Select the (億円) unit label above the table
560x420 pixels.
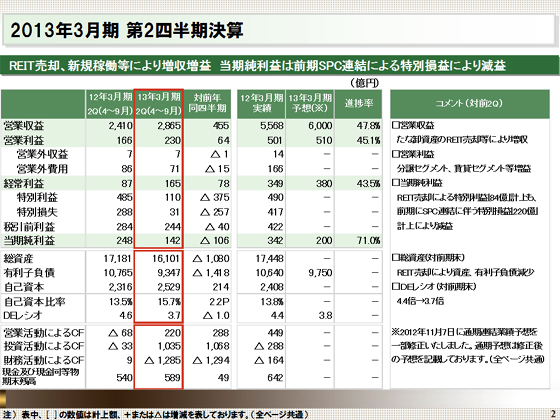coord(364,83)
